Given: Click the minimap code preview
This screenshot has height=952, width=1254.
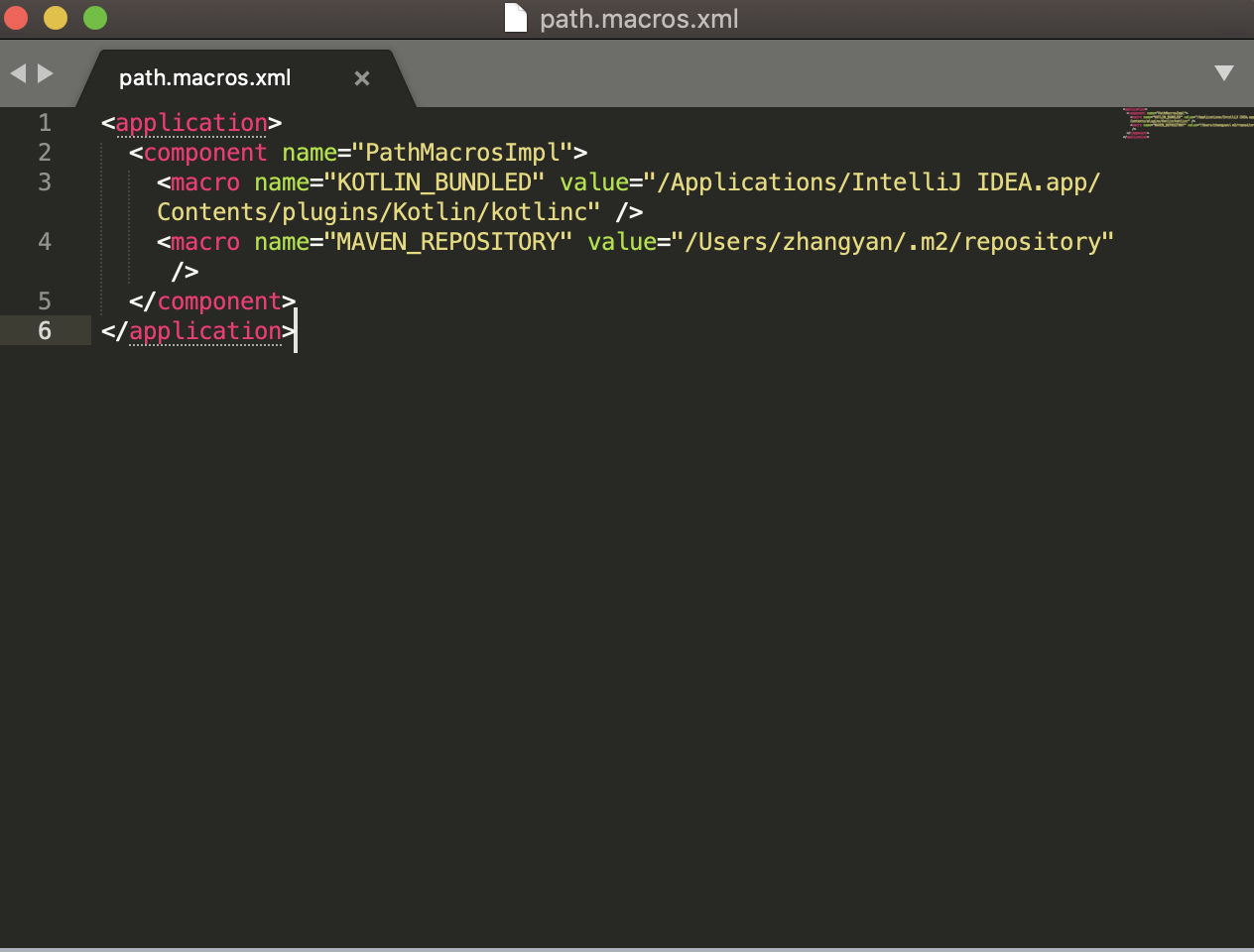Looking at the screenshot, I should pyautogui.click(x=1187, y=123).
